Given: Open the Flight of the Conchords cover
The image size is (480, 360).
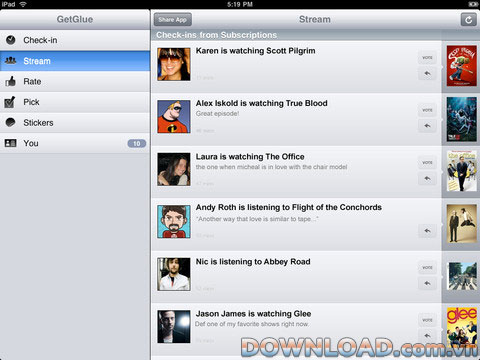Looking at the screenshot, I should (462, 223).
